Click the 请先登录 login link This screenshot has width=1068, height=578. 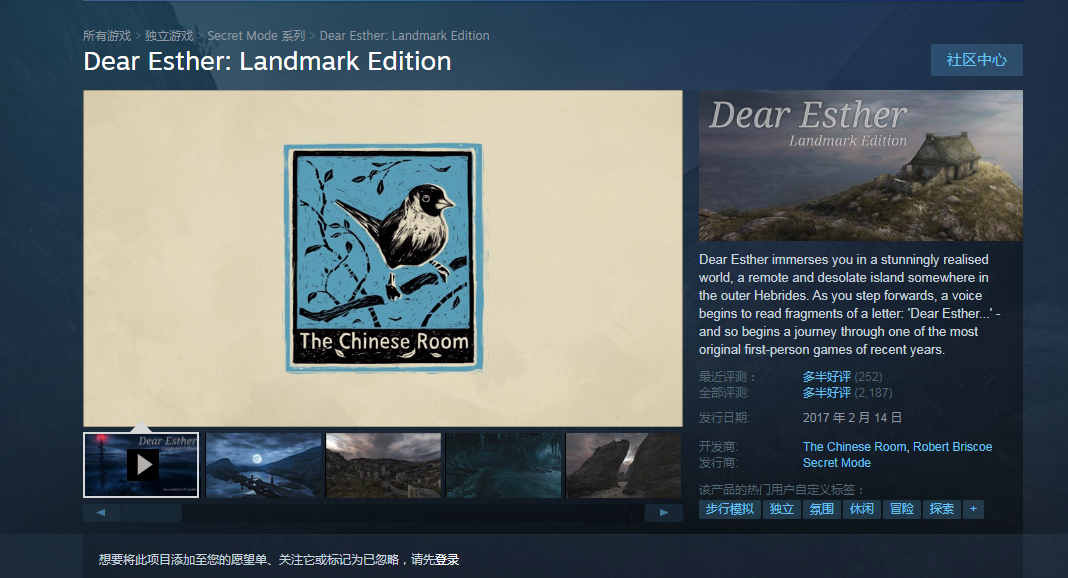point(435,560)
